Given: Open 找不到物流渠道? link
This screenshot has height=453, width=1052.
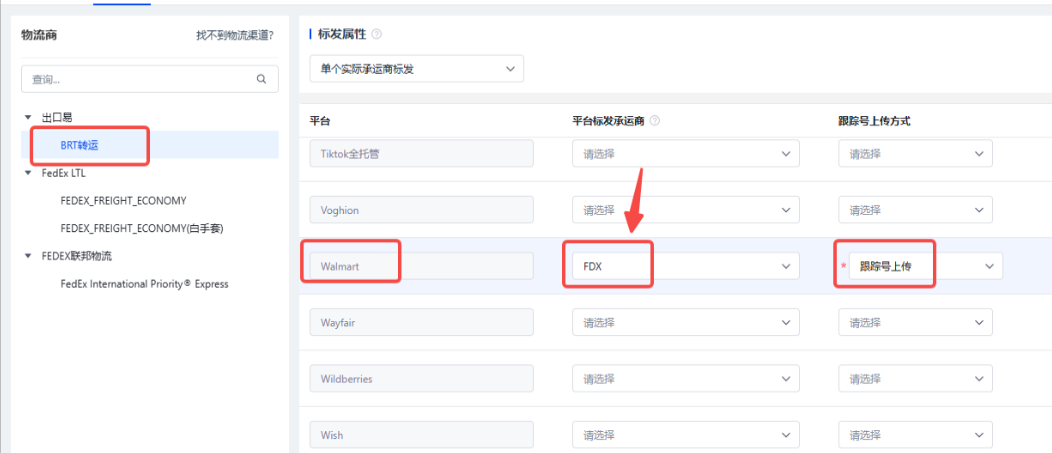Looking at the screenshot, I should pos(234,35).
